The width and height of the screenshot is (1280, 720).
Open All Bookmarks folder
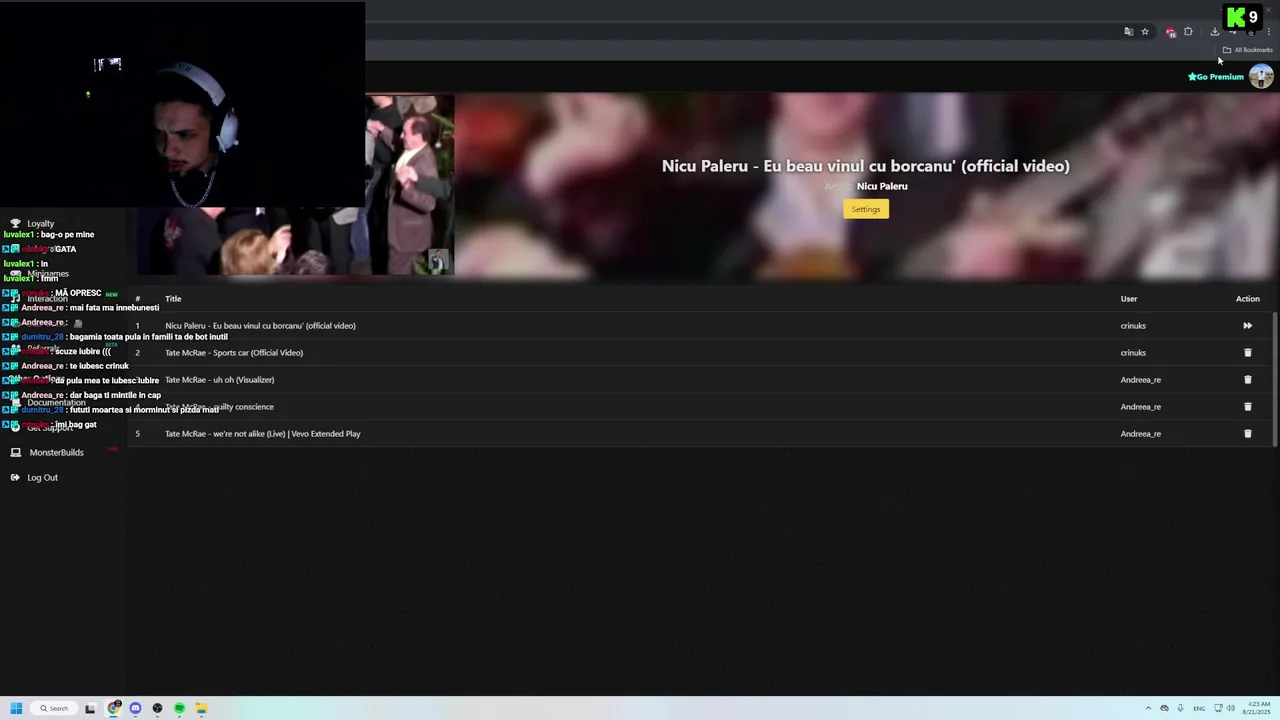click(1248, 50)
